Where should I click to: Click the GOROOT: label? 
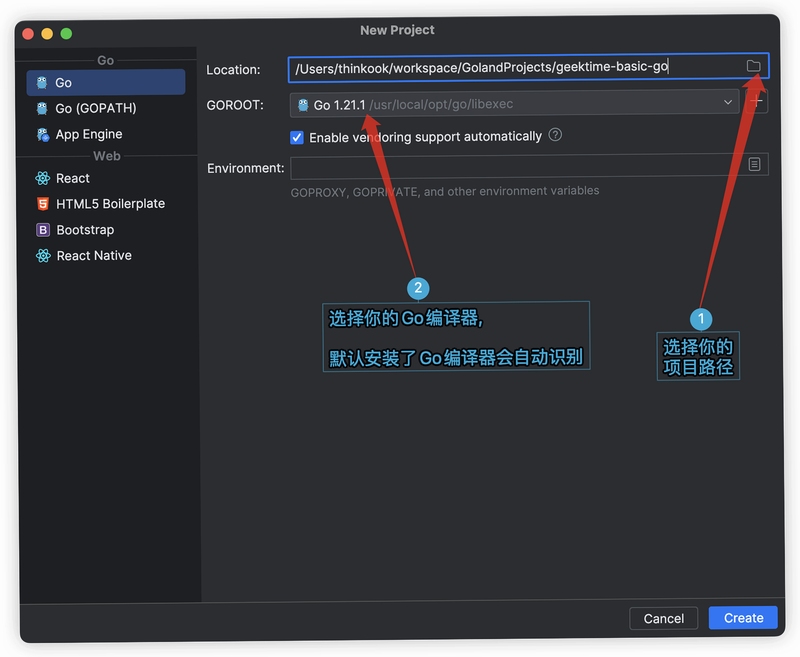(235, 105)
